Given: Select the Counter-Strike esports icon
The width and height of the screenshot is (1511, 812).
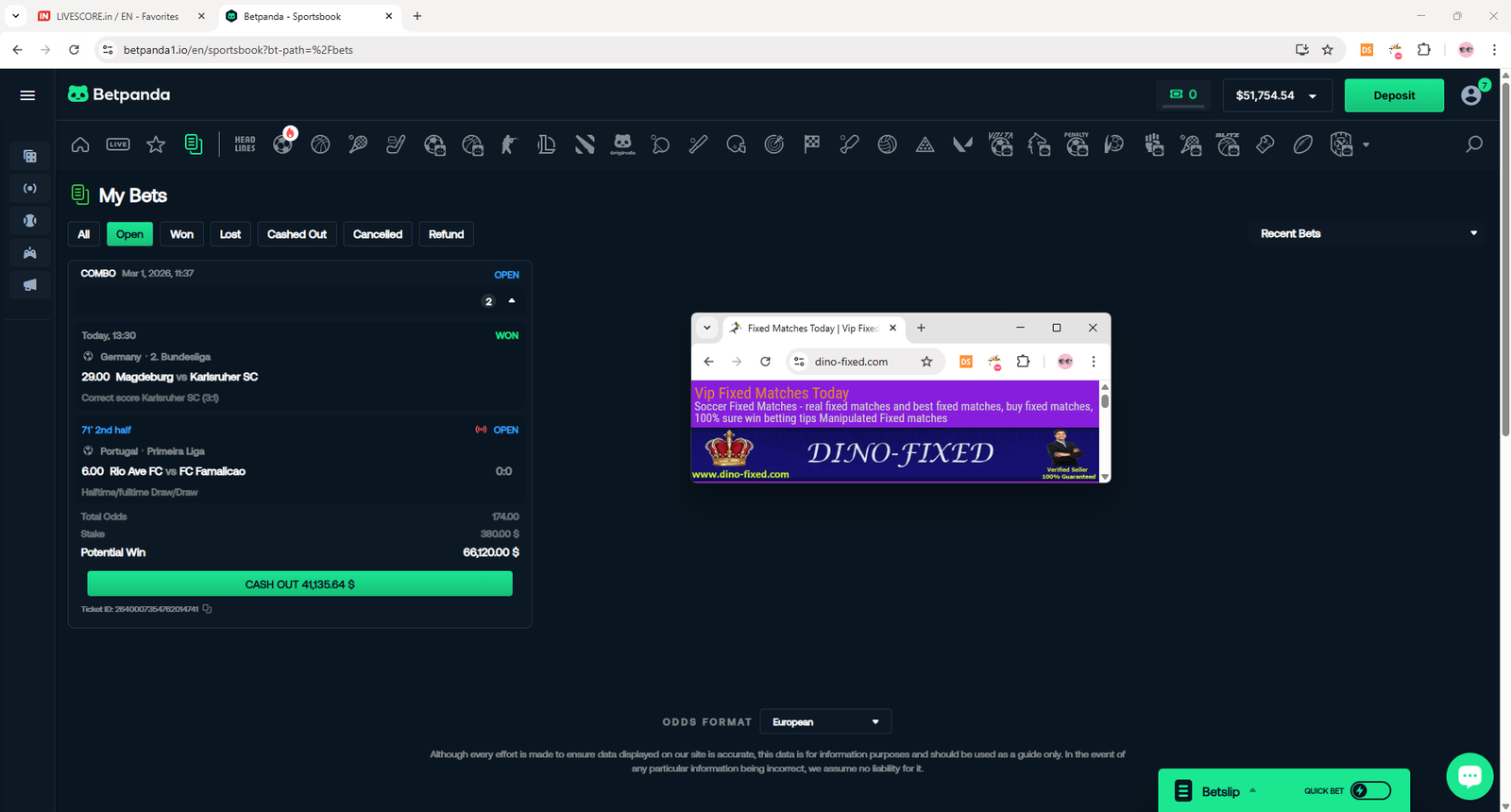Looking at the screenshot, I should click(509, 144).
